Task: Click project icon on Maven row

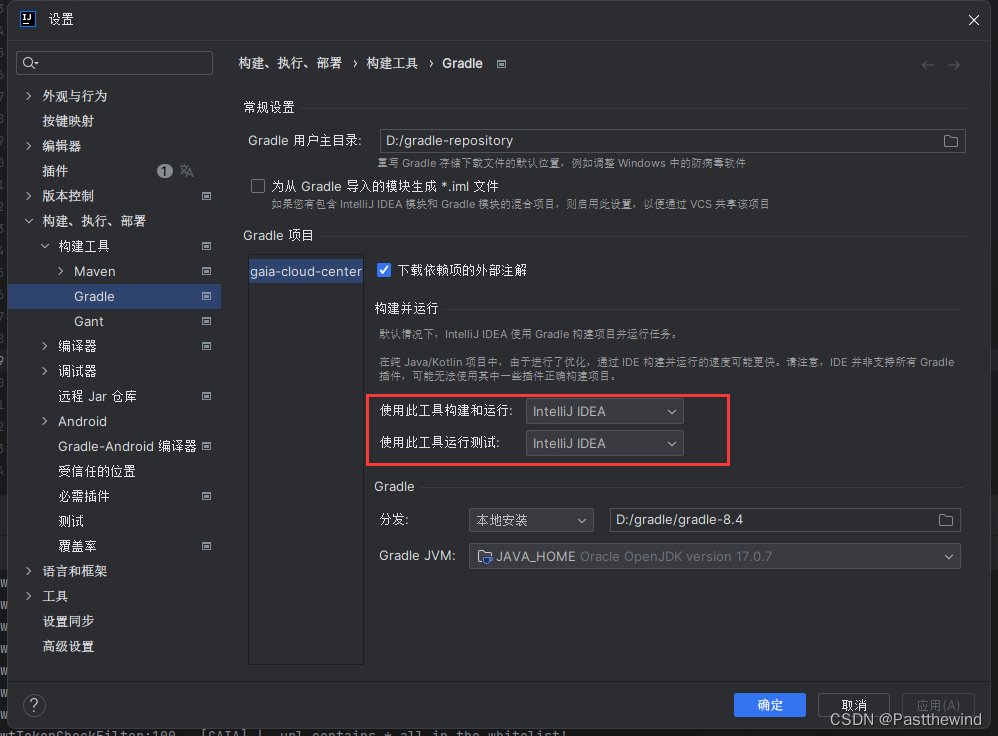Action: coord(206,271)
